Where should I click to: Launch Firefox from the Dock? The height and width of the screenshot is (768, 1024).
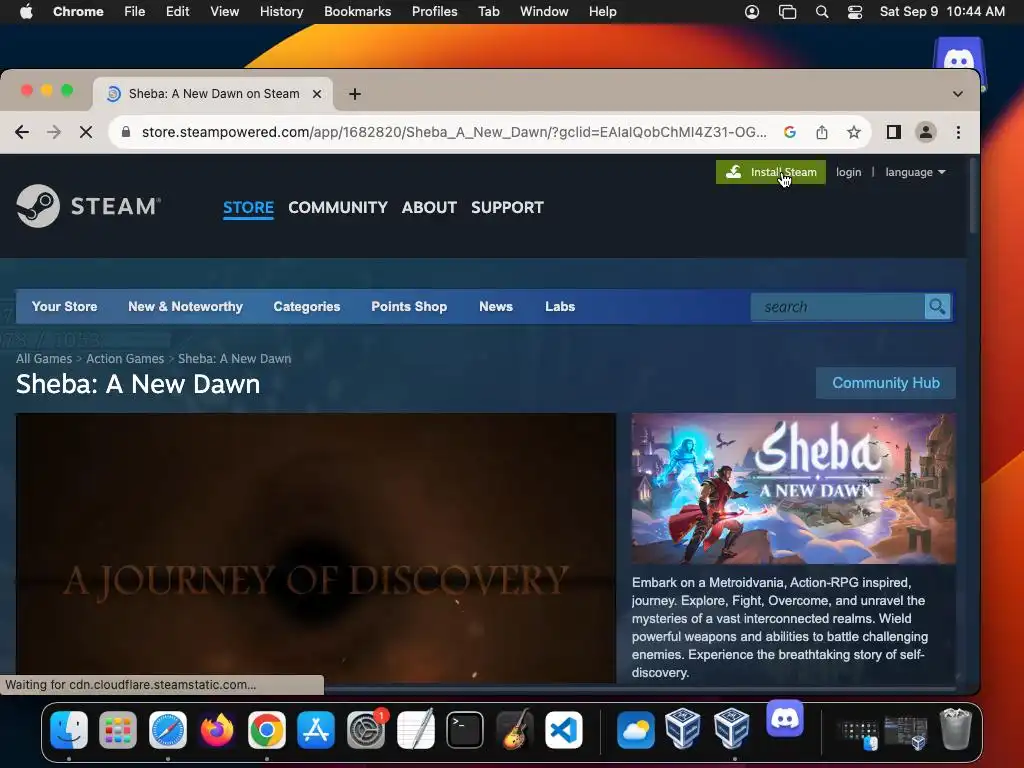point(217,729)
